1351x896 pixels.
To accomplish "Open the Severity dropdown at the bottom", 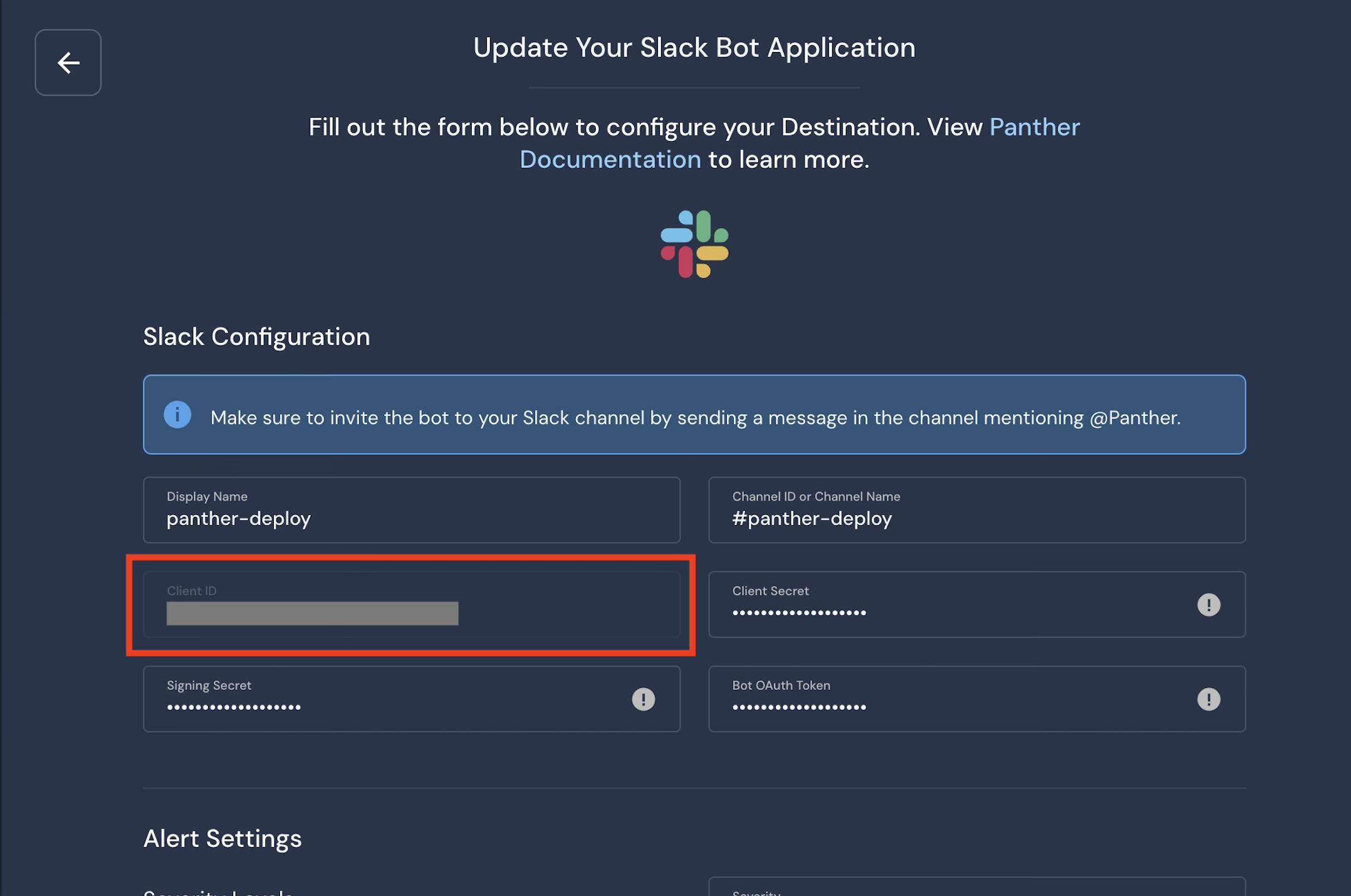I will click(976, 888).
